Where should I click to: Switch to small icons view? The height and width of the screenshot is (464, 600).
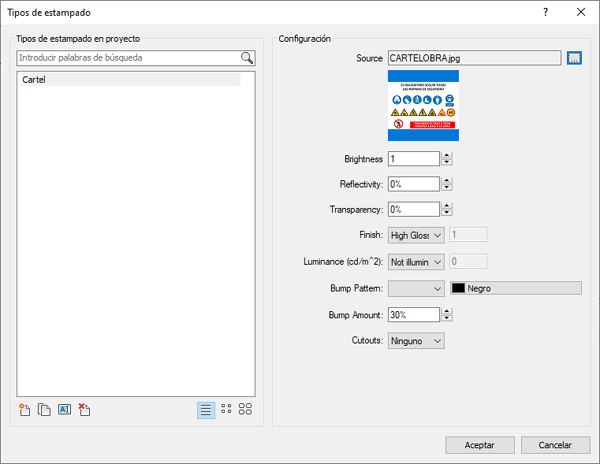tap(226, 409)
